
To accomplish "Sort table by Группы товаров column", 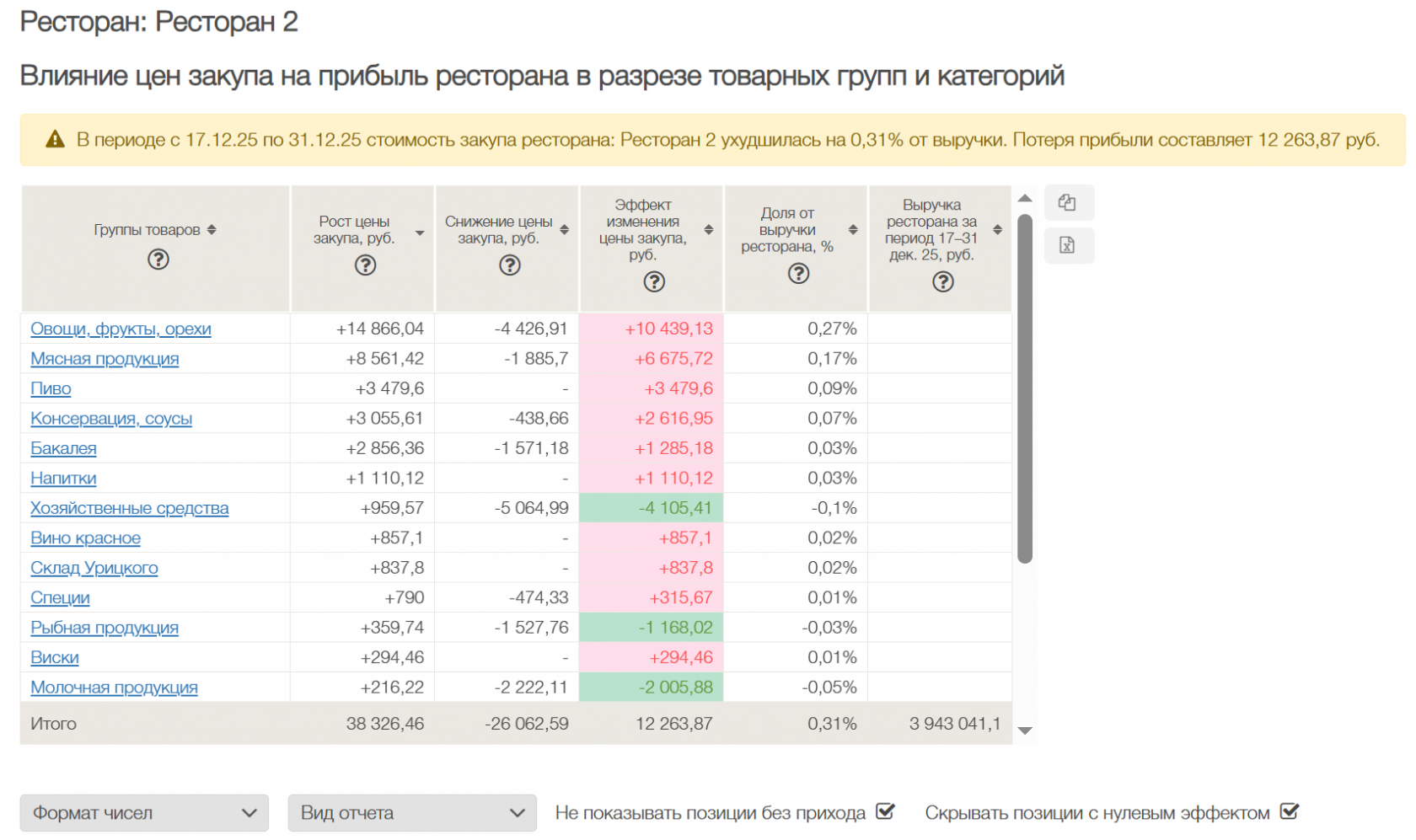I will pos(212,230).
